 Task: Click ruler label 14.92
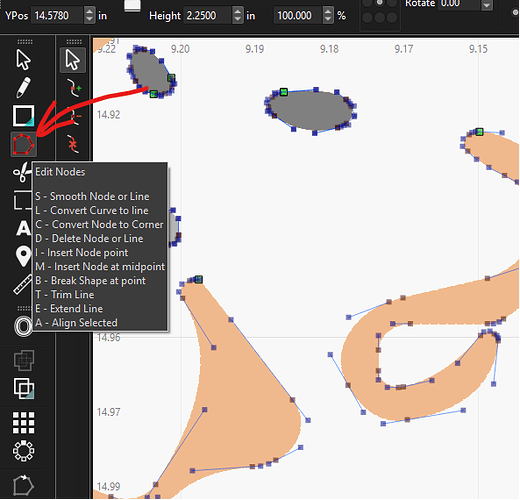[x=109, y=115]
